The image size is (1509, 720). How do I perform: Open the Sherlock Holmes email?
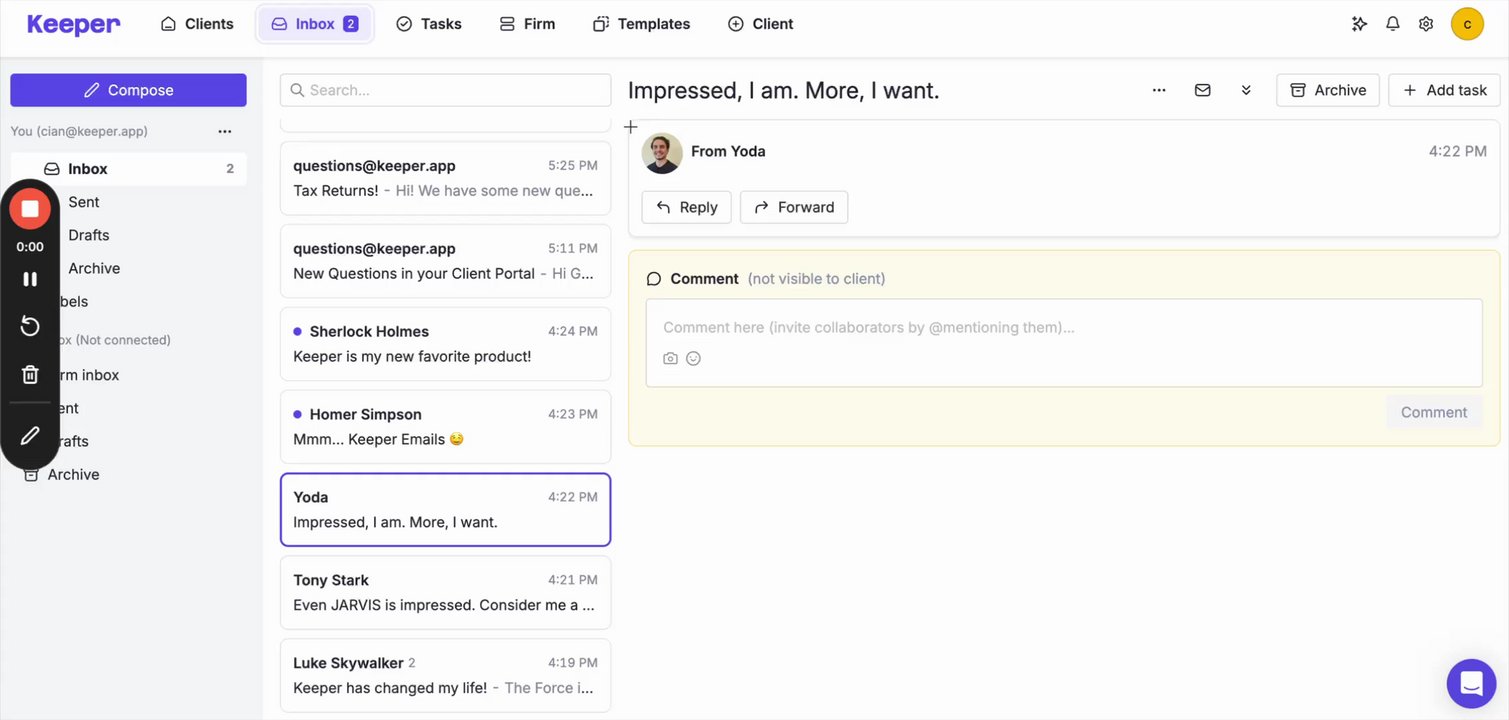click(445, 344)
